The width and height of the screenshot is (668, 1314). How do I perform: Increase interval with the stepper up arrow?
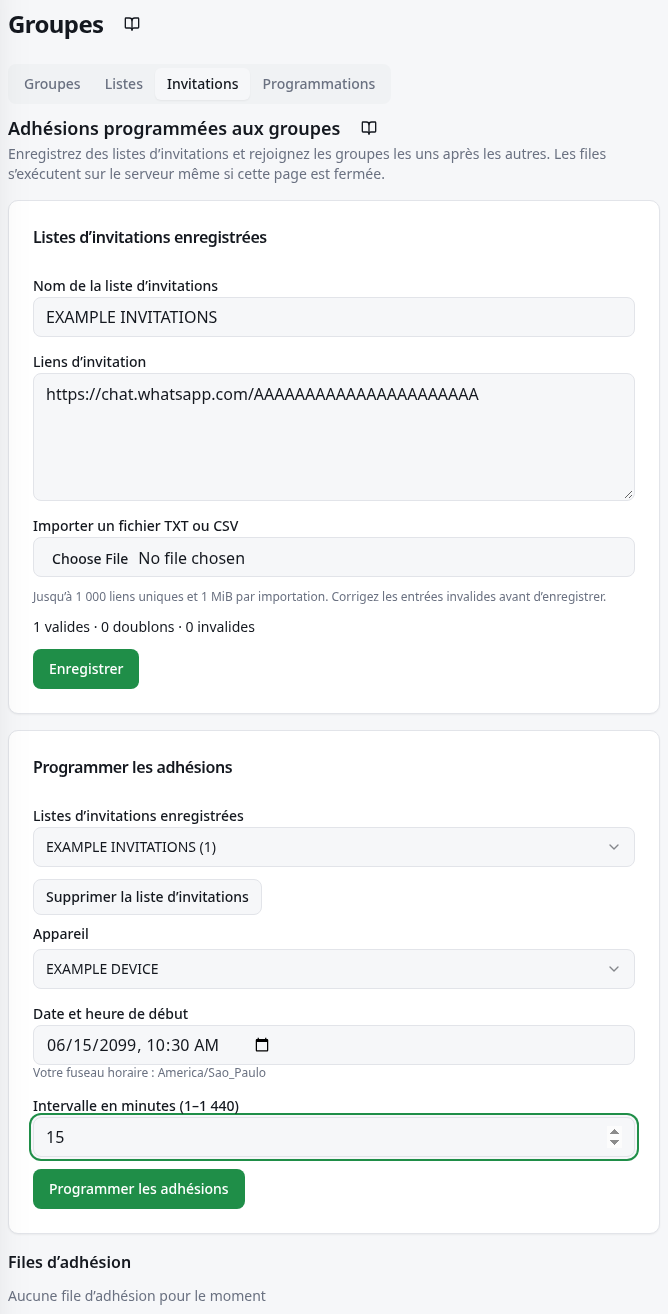tap(614, 1131)
